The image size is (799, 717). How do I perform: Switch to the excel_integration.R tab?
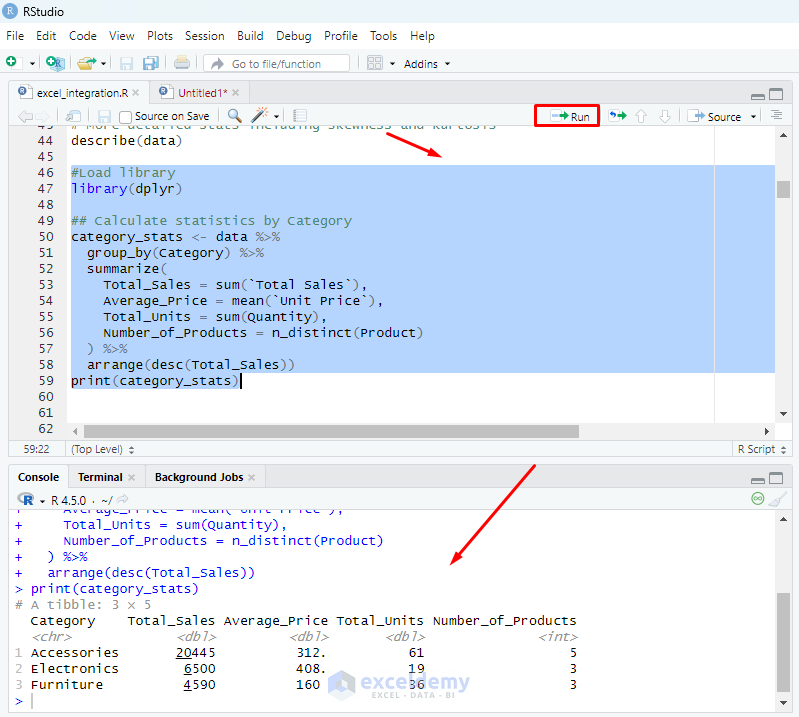click(82, 93)
